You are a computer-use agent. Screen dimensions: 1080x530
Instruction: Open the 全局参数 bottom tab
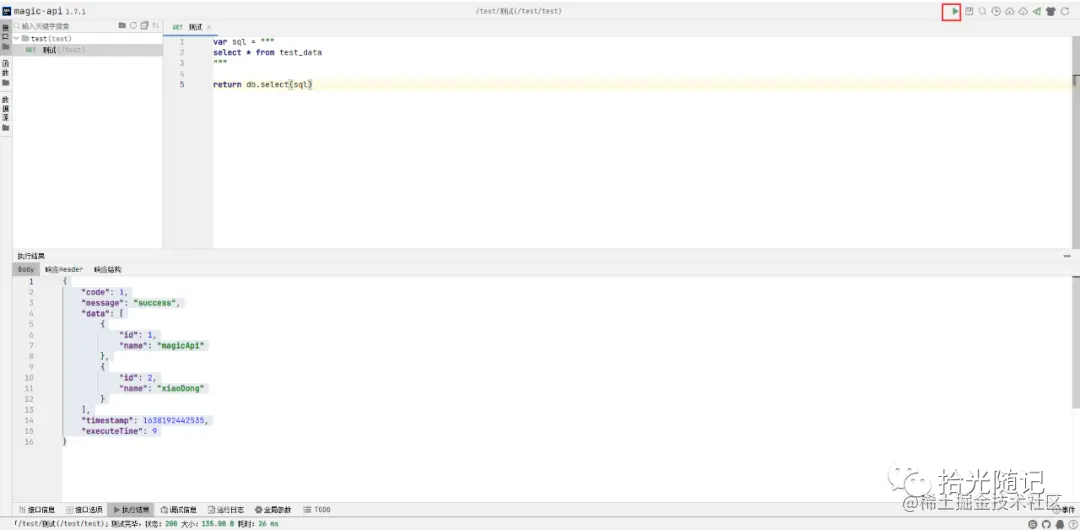coord(273,509)
